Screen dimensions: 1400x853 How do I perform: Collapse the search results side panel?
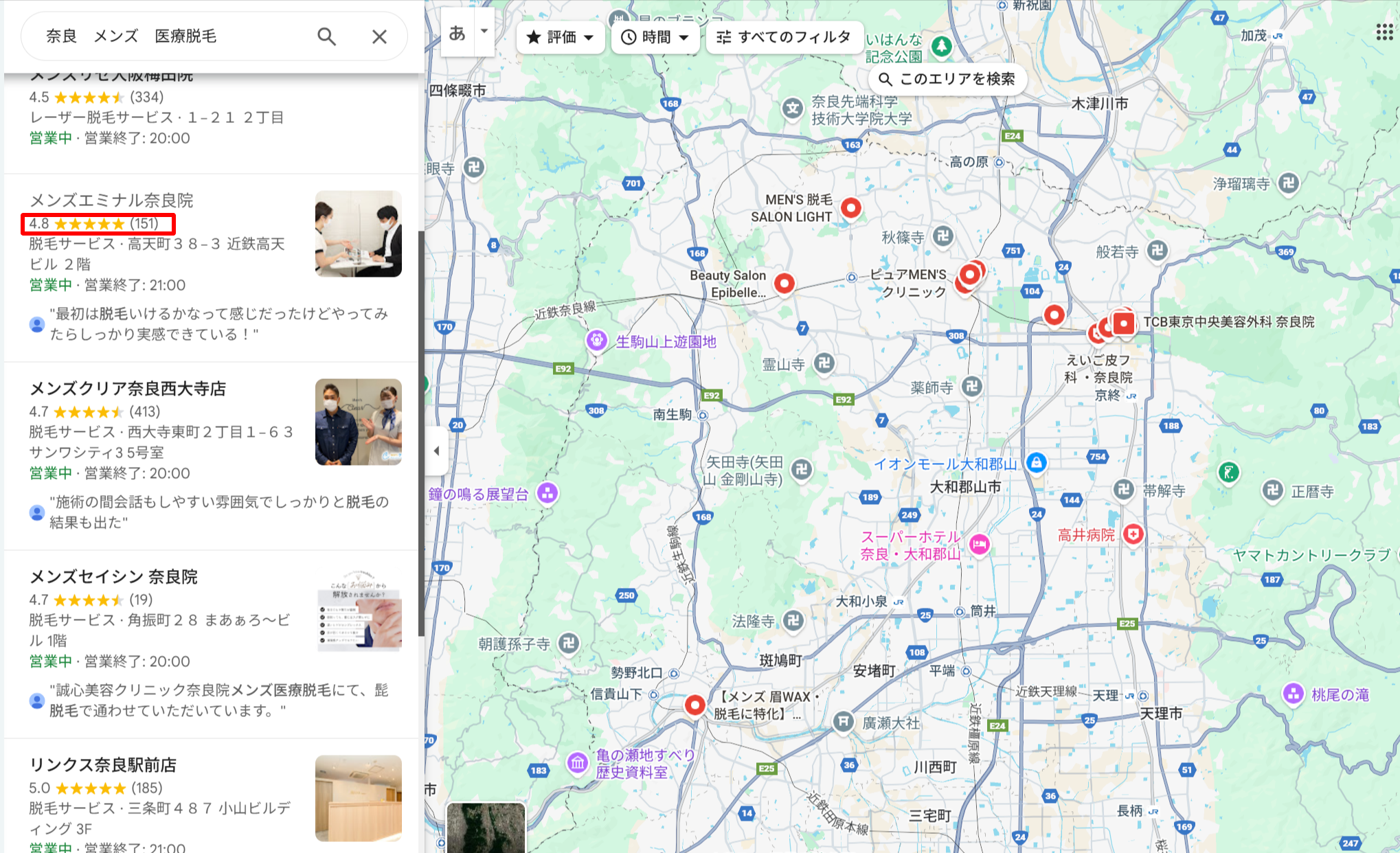(437, 450)
